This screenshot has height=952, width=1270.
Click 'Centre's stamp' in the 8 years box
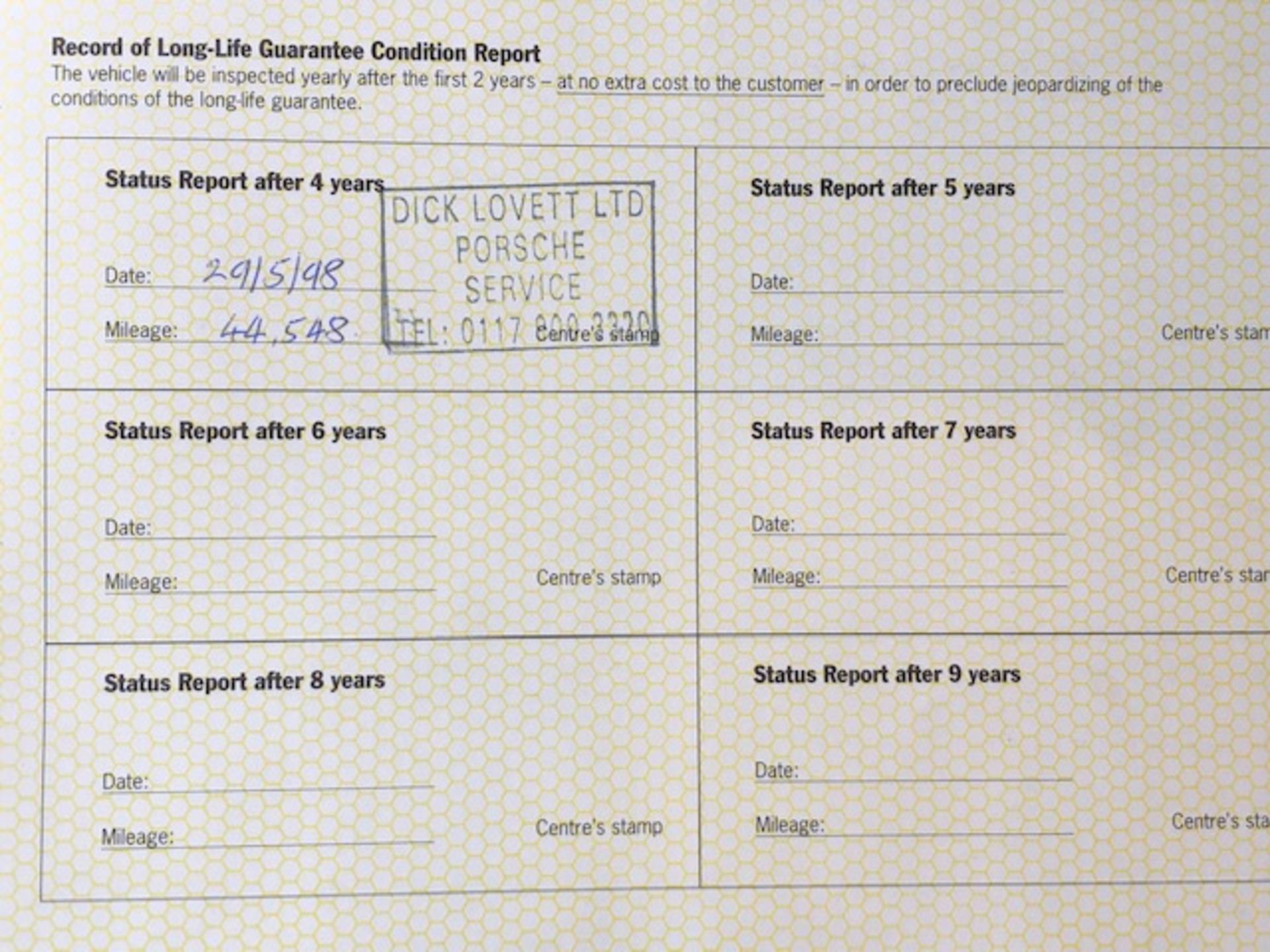pyautogui.click(x=599, y=827)
